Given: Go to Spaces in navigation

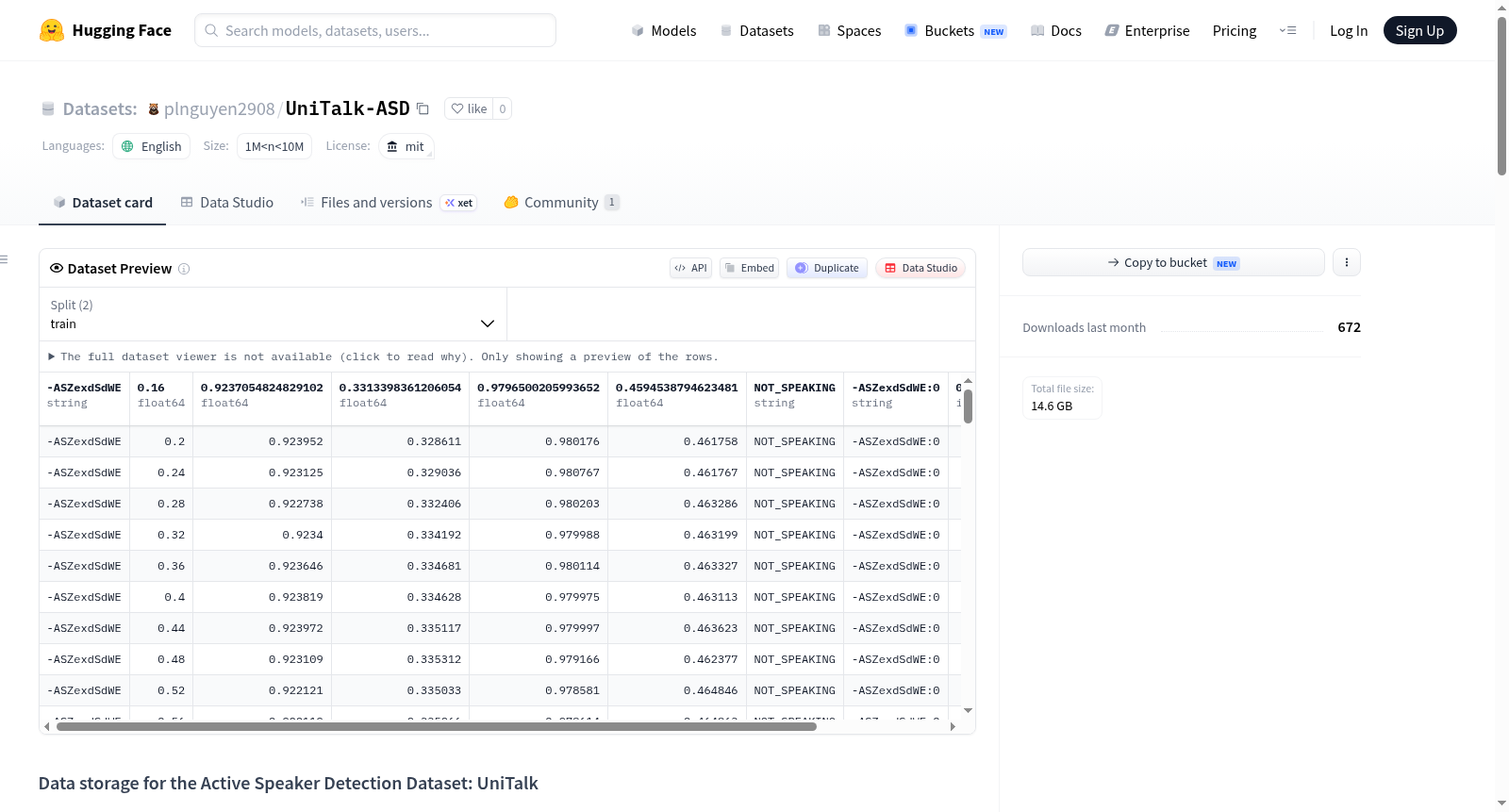Looking at the screenshot, I should [849, 30].
